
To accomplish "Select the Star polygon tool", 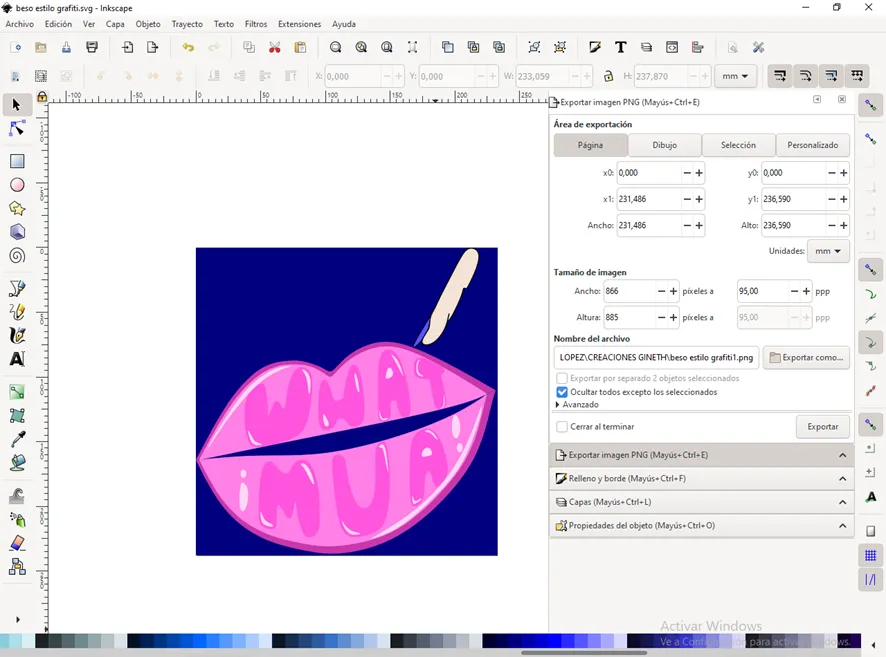I will (x=17, y=208).
